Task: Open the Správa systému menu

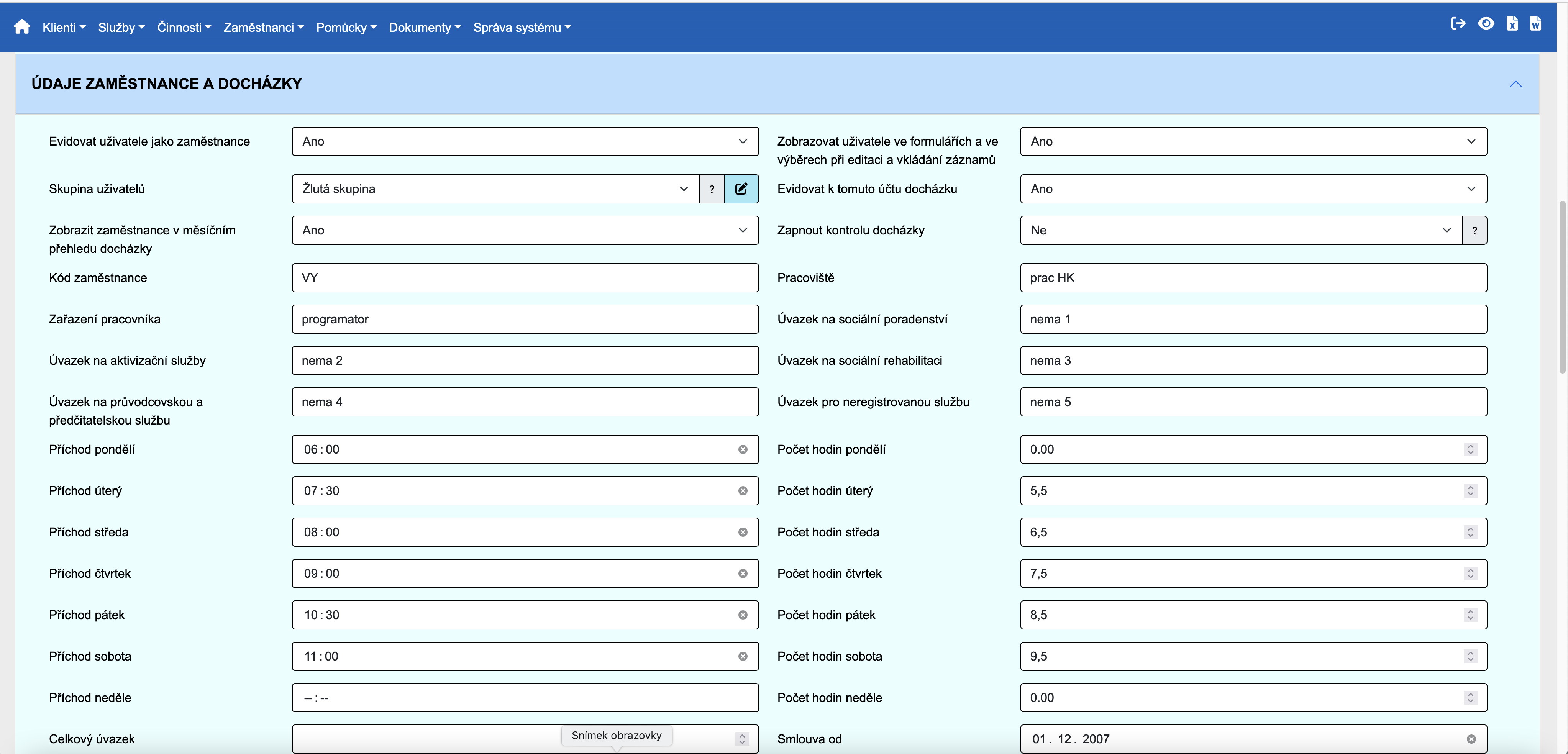Action: (522, 27)
